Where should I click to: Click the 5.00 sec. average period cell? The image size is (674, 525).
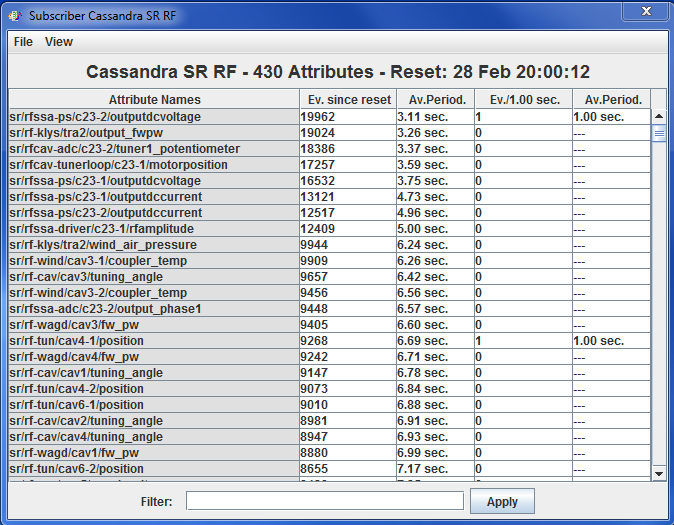click(x=436, y=229)
